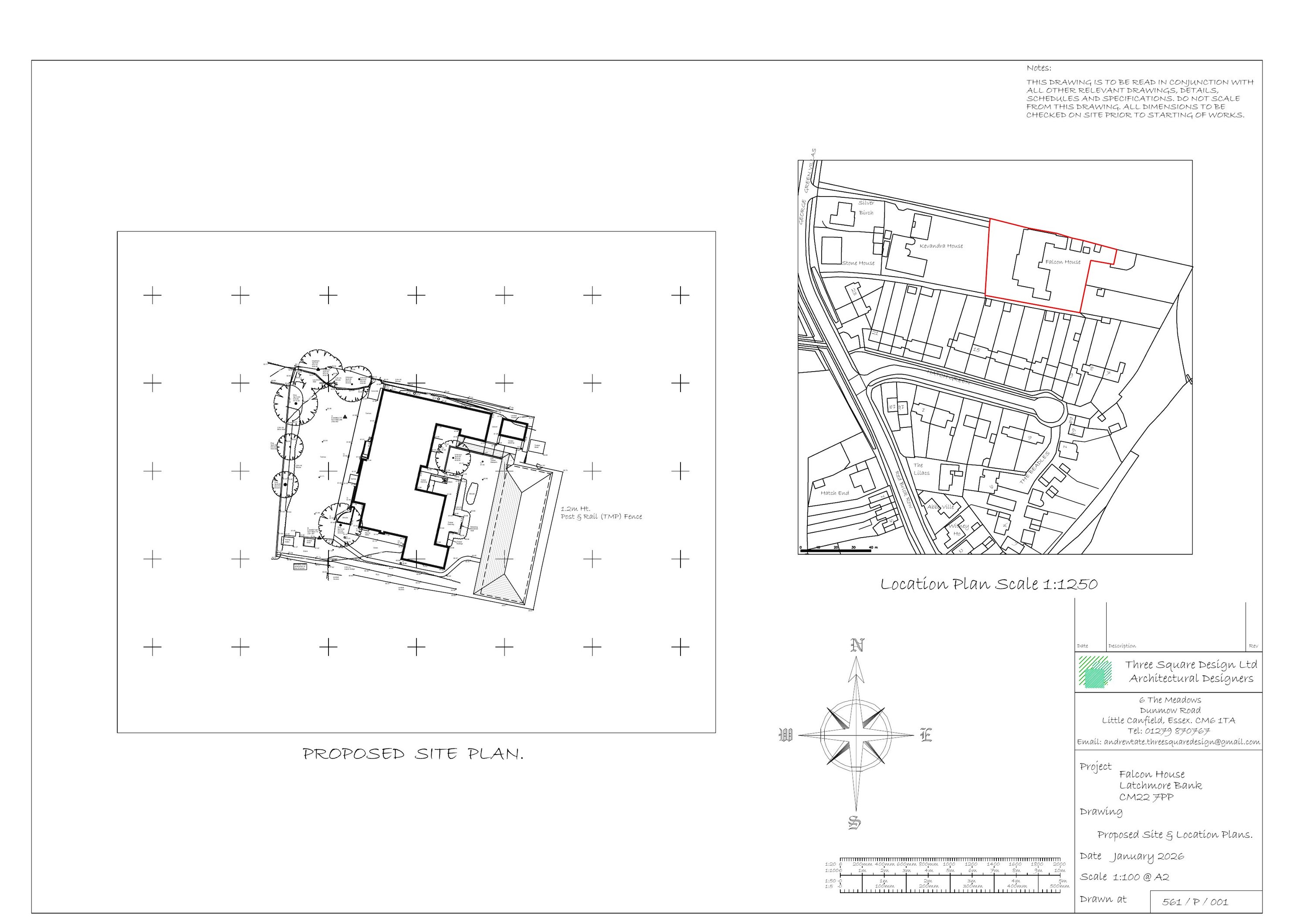Click the N letter on compass rose
Viewport: 1307px width, 924px height.
pyautogui.click(x=857, y=645)
